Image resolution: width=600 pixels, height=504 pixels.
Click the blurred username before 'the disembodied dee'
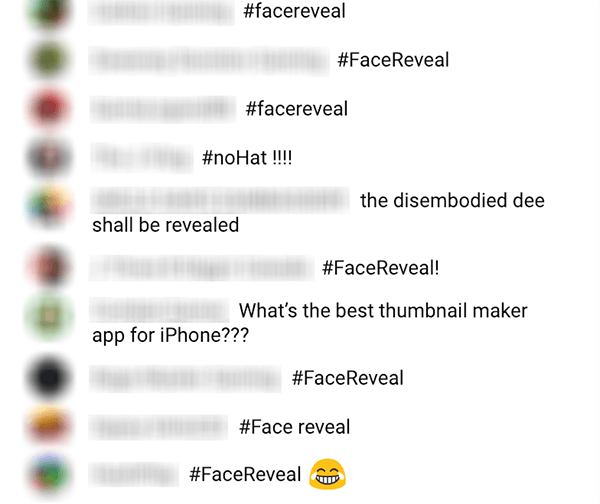220,200
